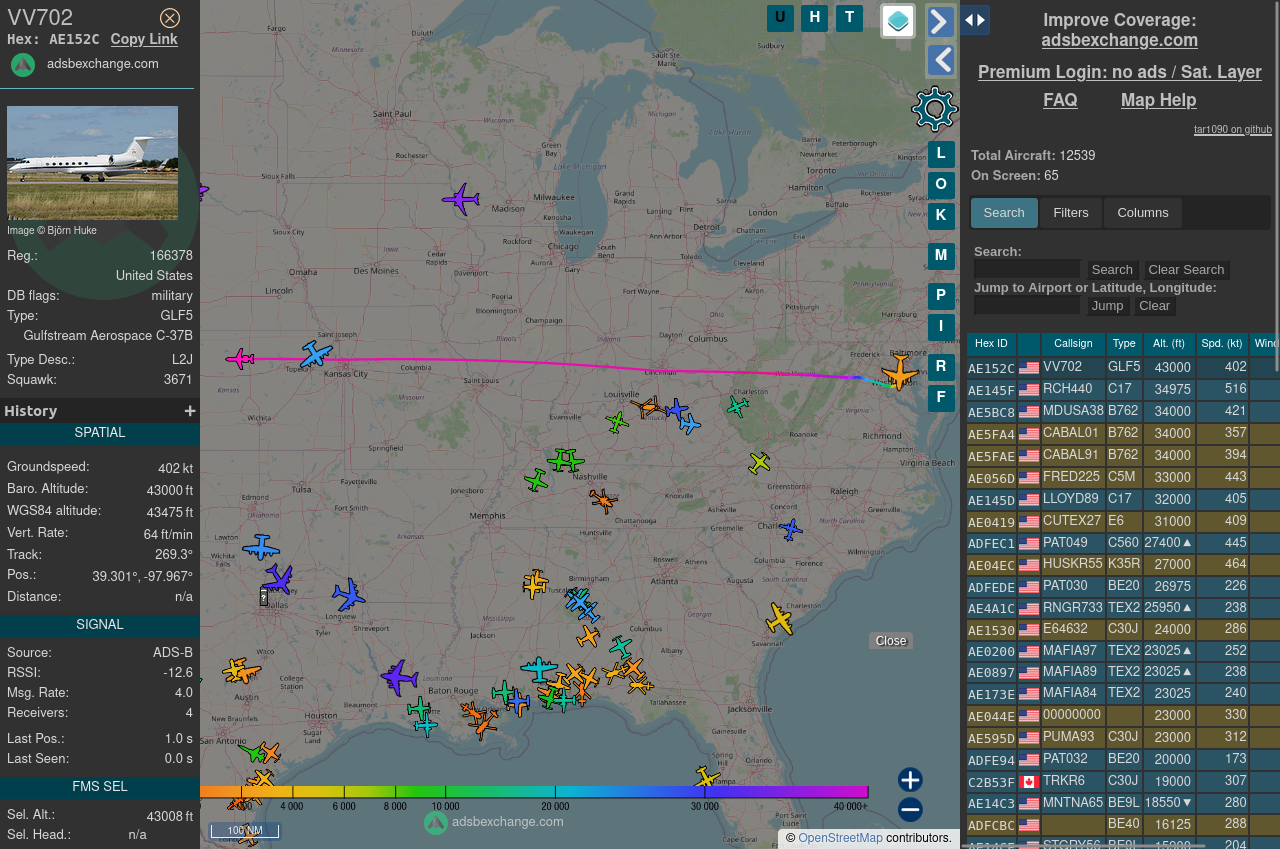Screen dimensions: 1280x849
Task: Select the purple aircraft west of Baton Rouge
Action: 400,677
